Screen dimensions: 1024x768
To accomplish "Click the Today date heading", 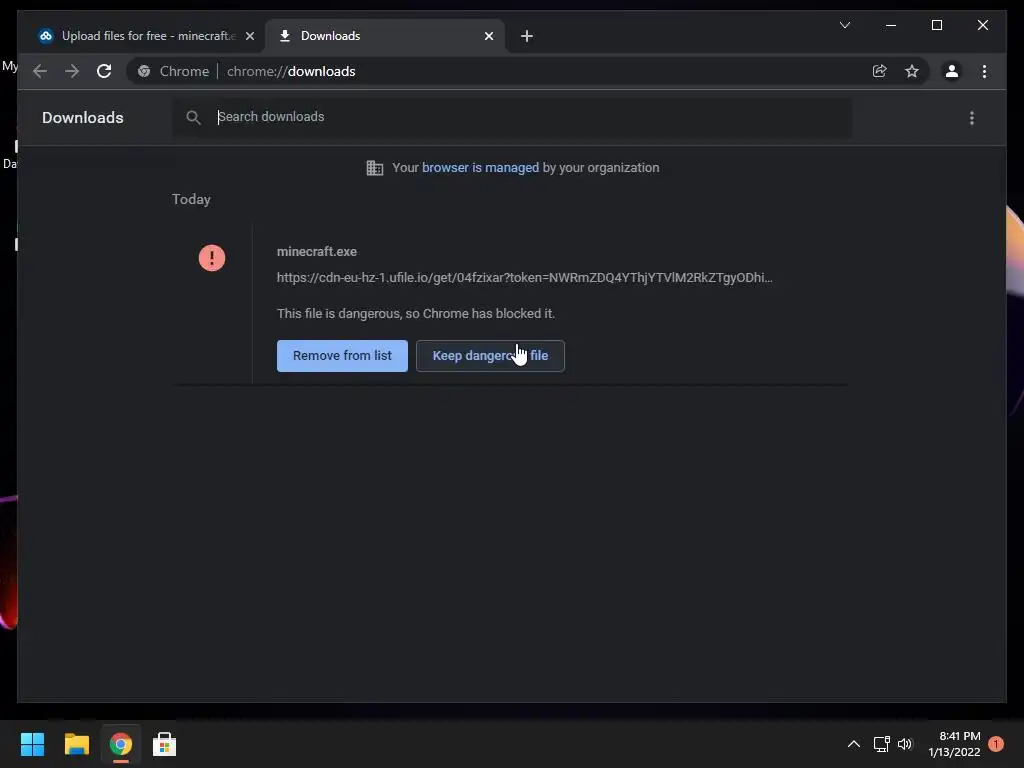I will pos(191,199).
